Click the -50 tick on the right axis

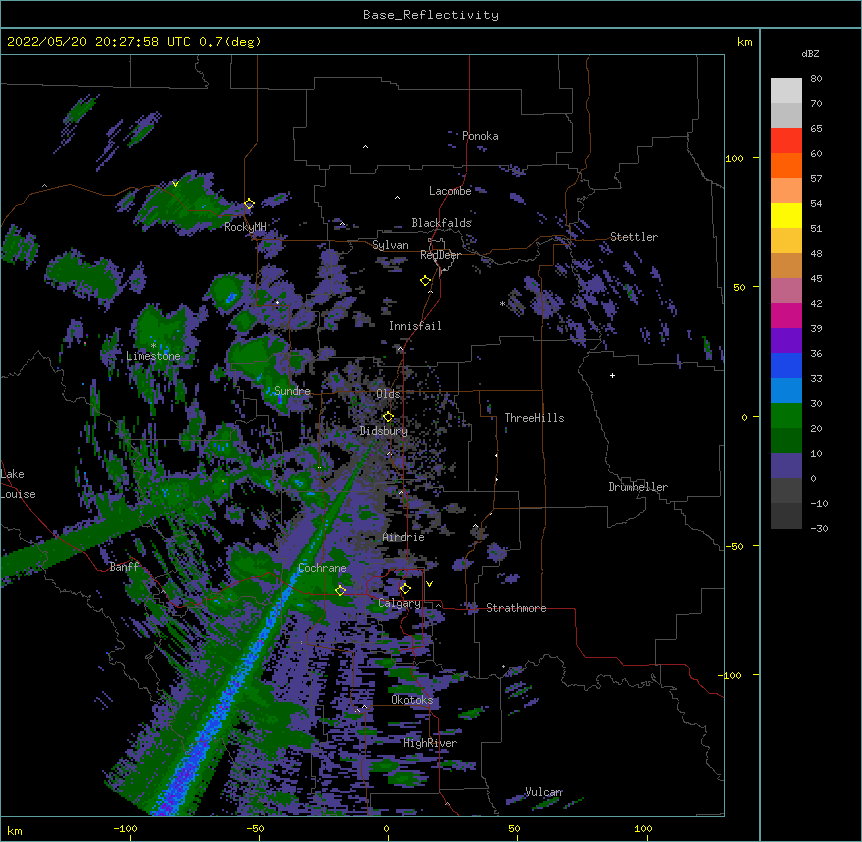[734, 546]
